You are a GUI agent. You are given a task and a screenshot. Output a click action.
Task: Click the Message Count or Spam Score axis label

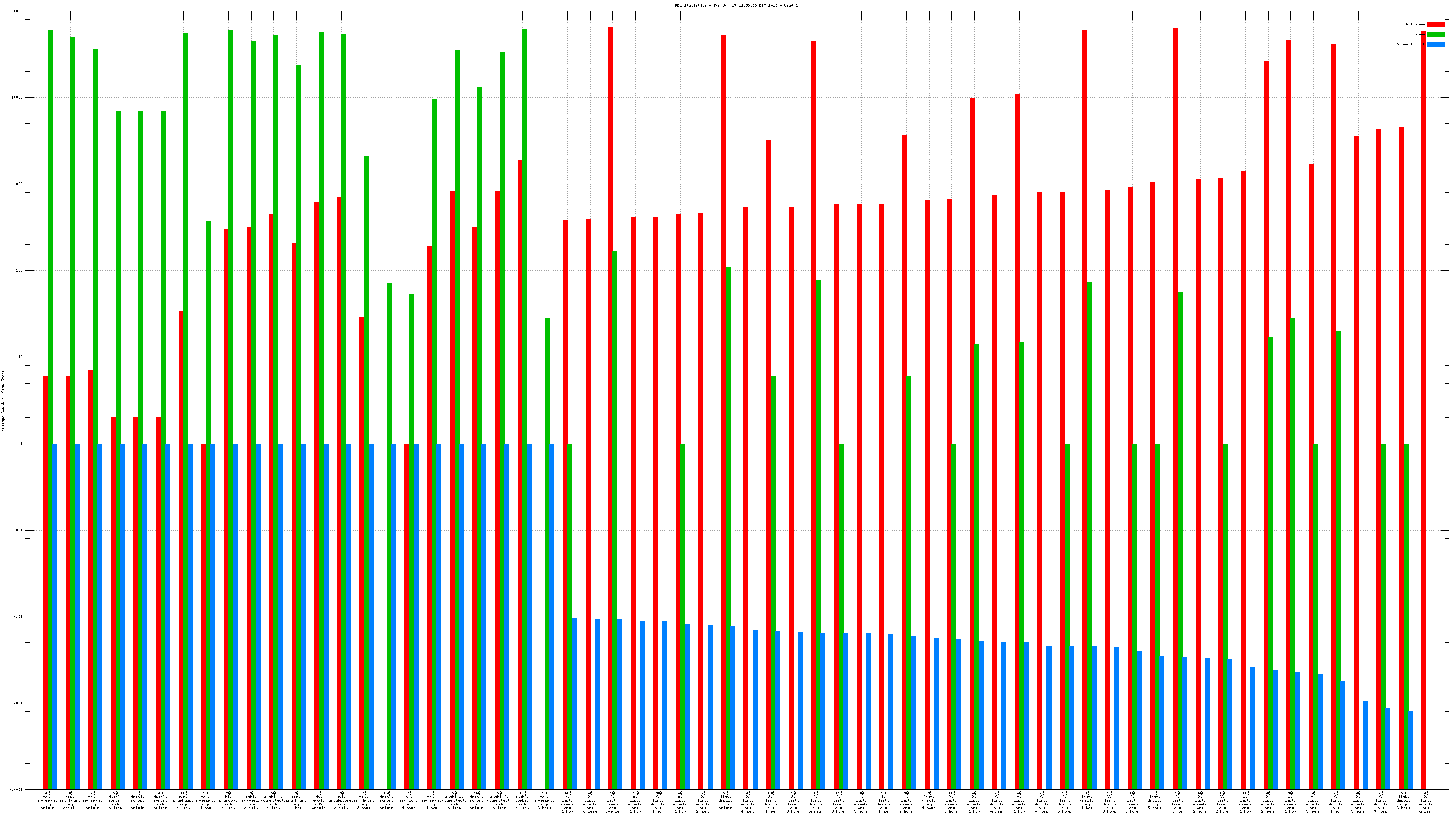click(3, 401)
